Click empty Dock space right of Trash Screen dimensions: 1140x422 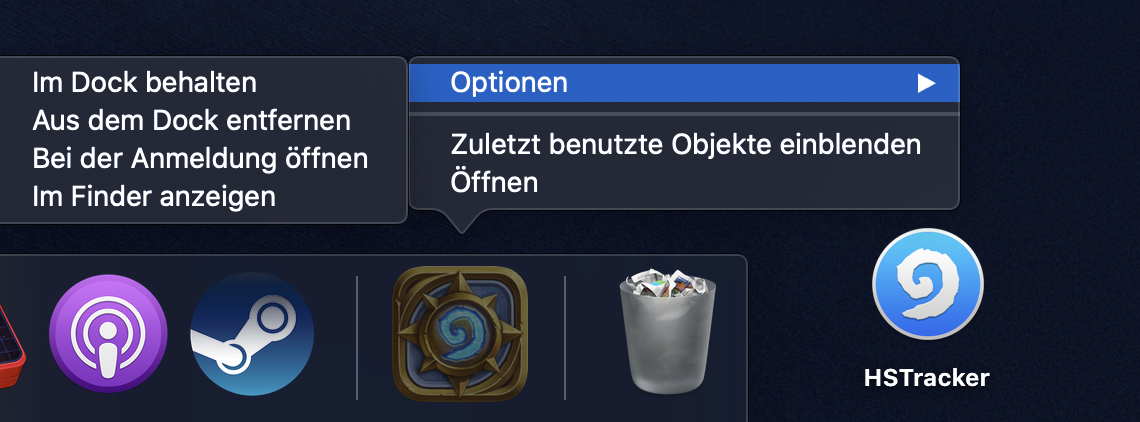tap(722, 340)
